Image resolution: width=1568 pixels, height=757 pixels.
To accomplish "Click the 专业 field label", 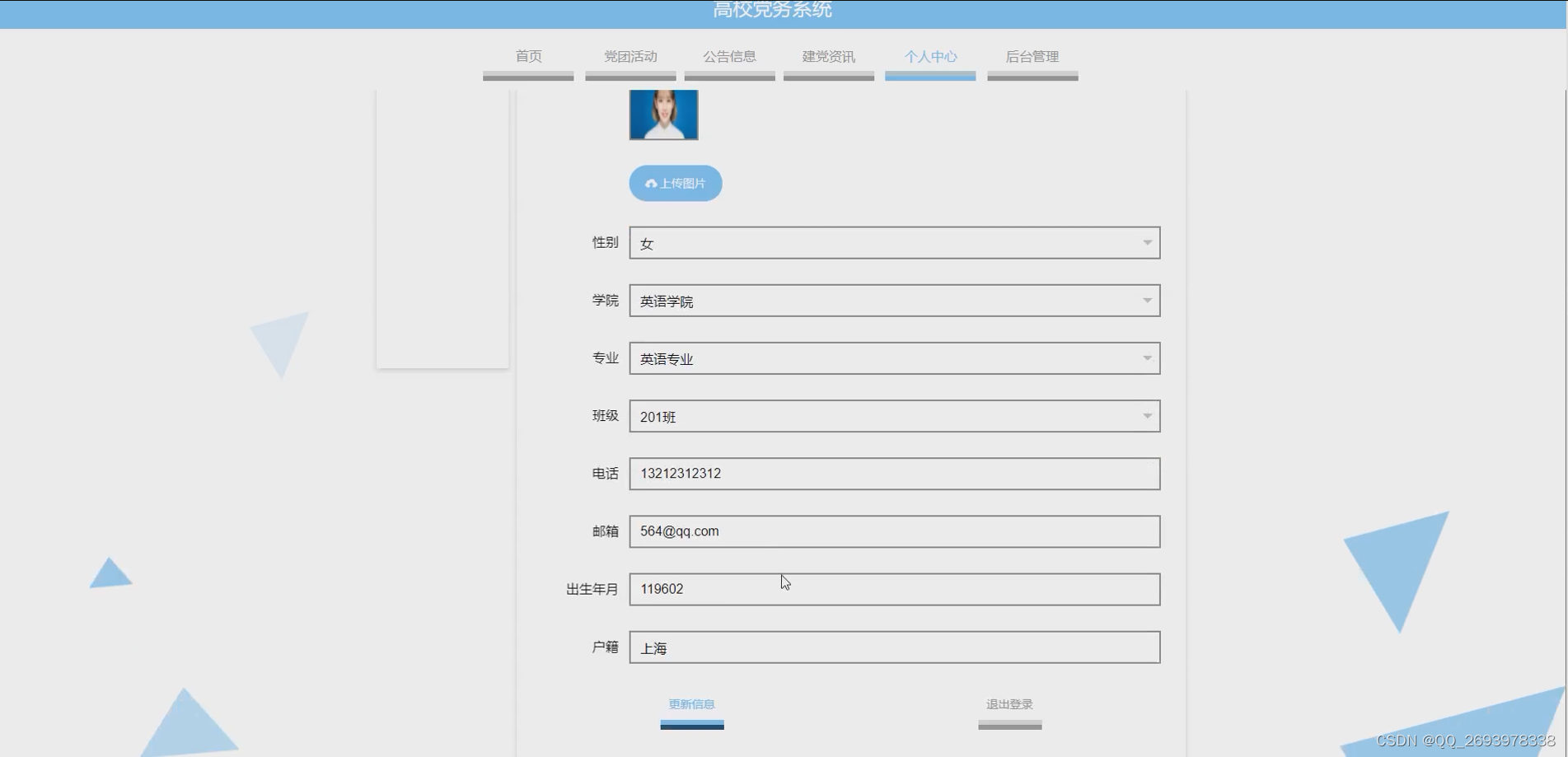I will coord(605,357).
